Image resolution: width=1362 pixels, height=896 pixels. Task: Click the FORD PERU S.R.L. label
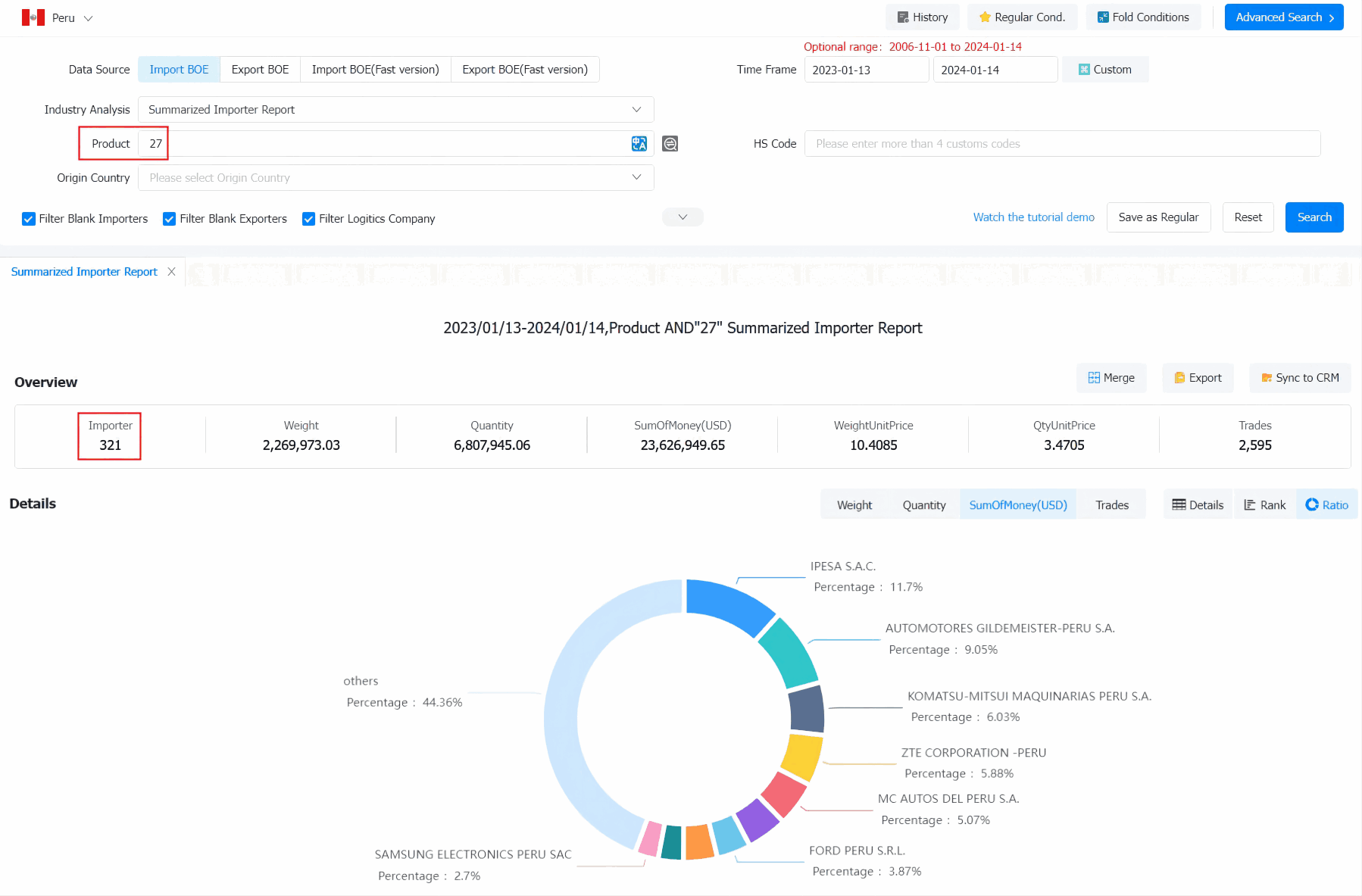coord(857,851)
